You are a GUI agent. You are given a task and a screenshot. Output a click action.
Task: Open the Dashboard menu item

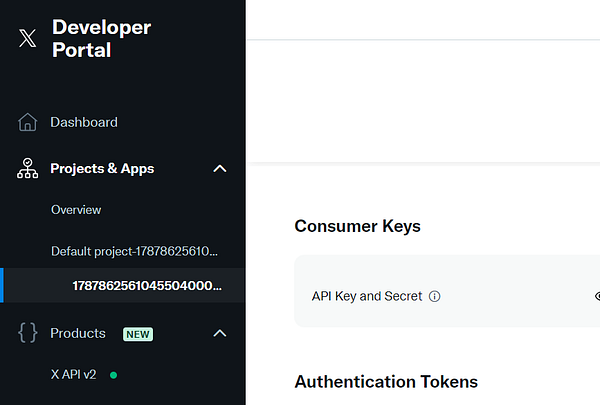(84, 122)
